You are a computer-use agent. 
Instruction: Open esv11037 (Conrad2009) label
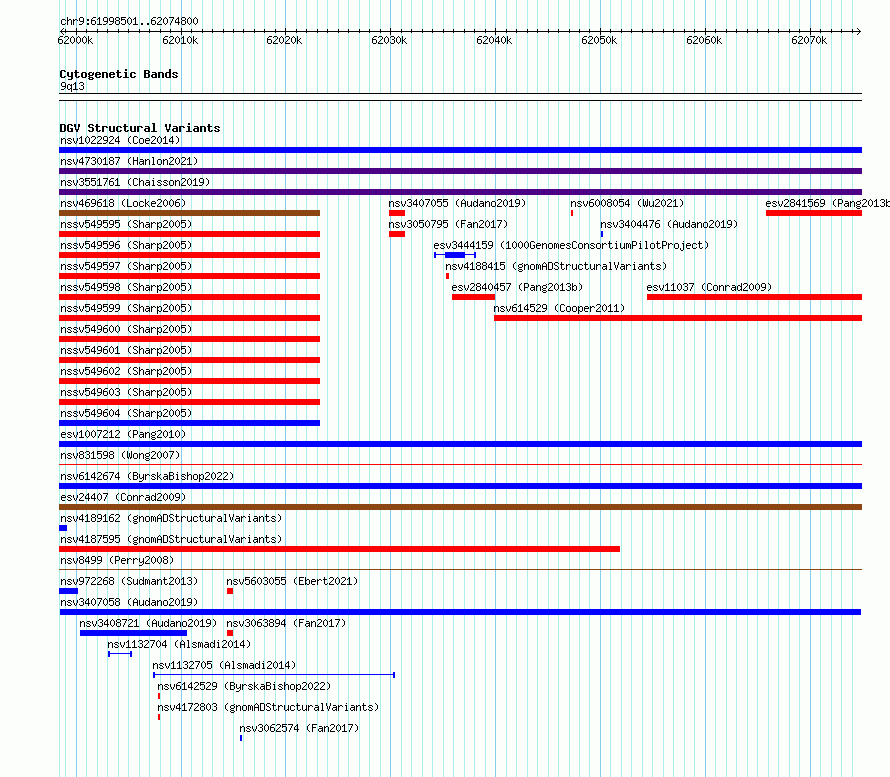710,287
